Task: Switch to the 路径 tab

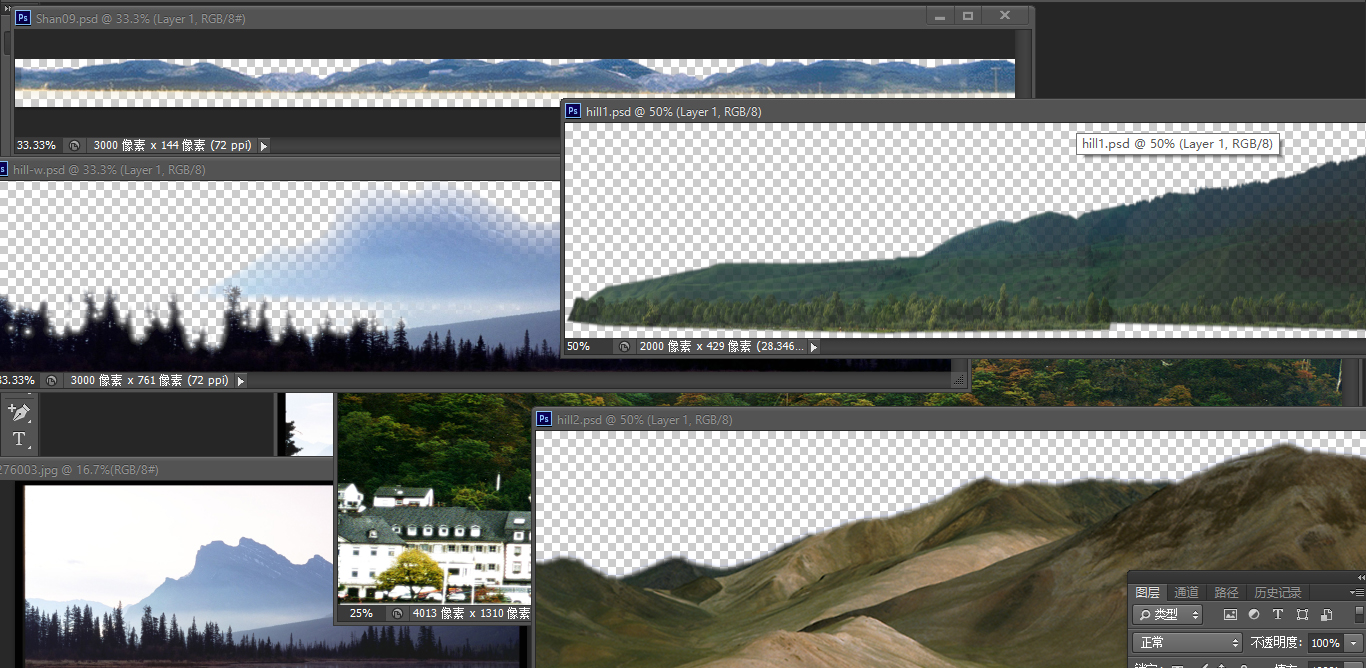Action: point(1226,593)
